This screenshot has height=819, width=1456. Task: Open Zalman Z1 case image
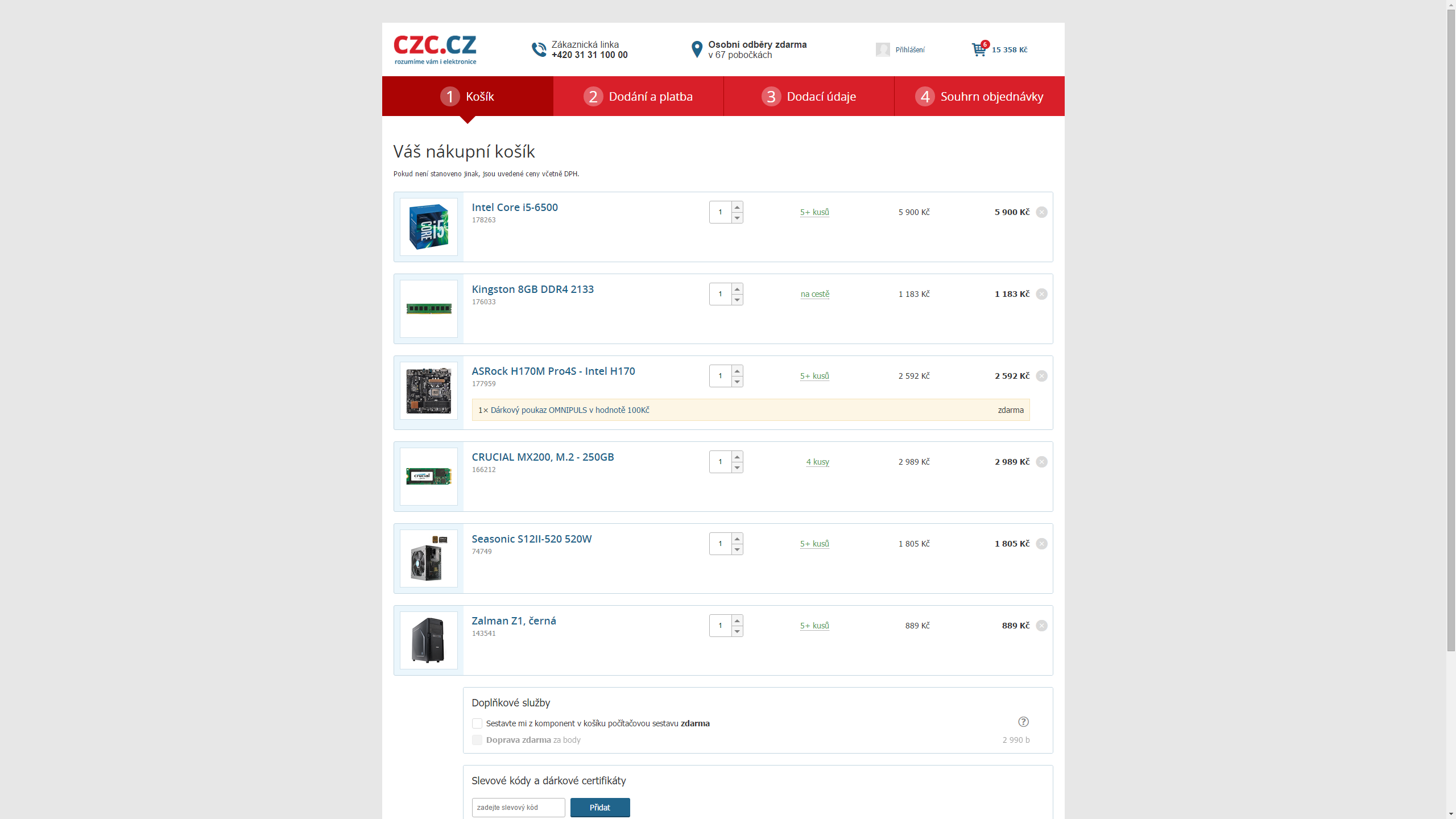[x=429, y=640]
